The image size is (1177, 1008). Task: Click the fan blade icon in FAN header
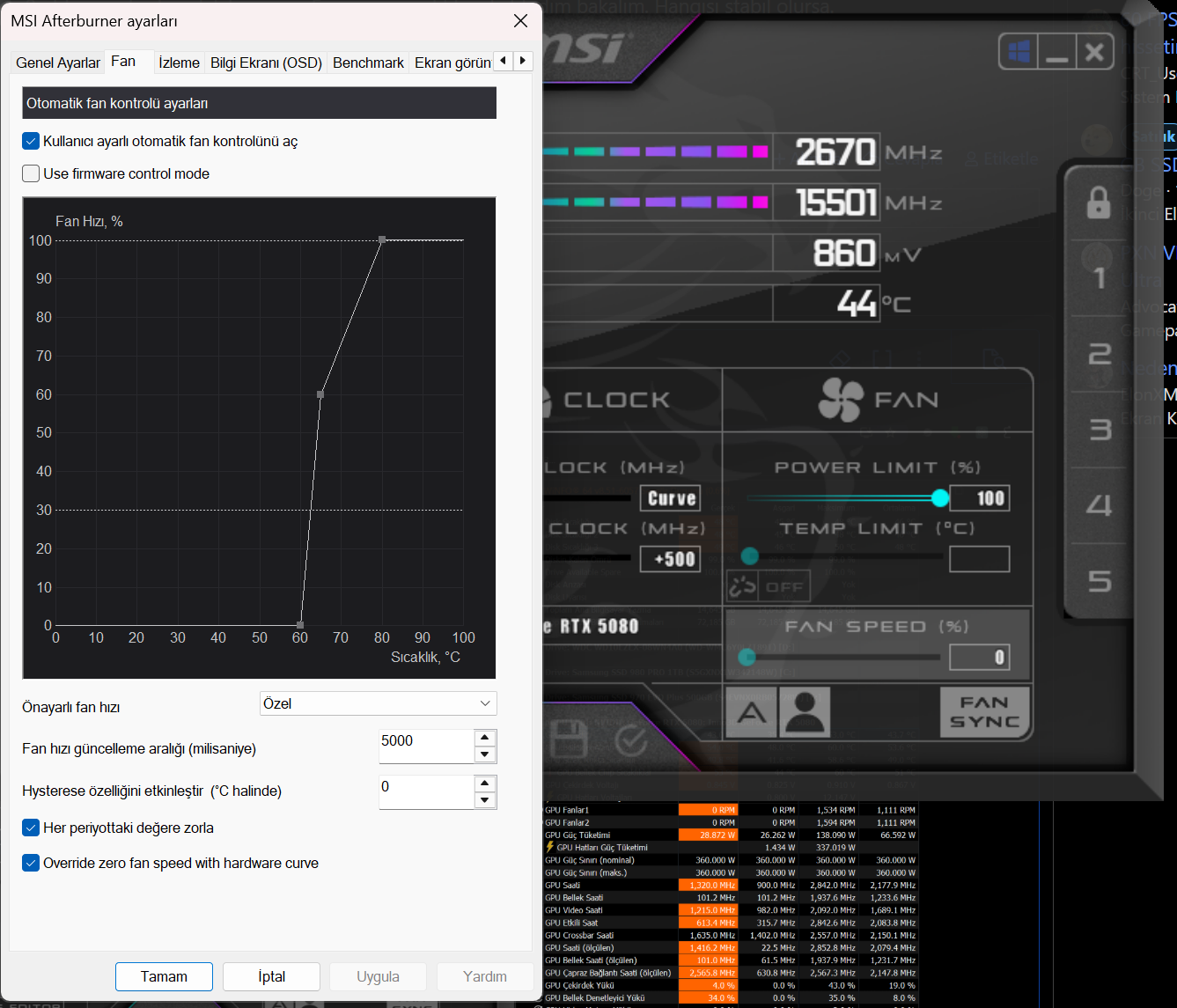tap(840, 400)
